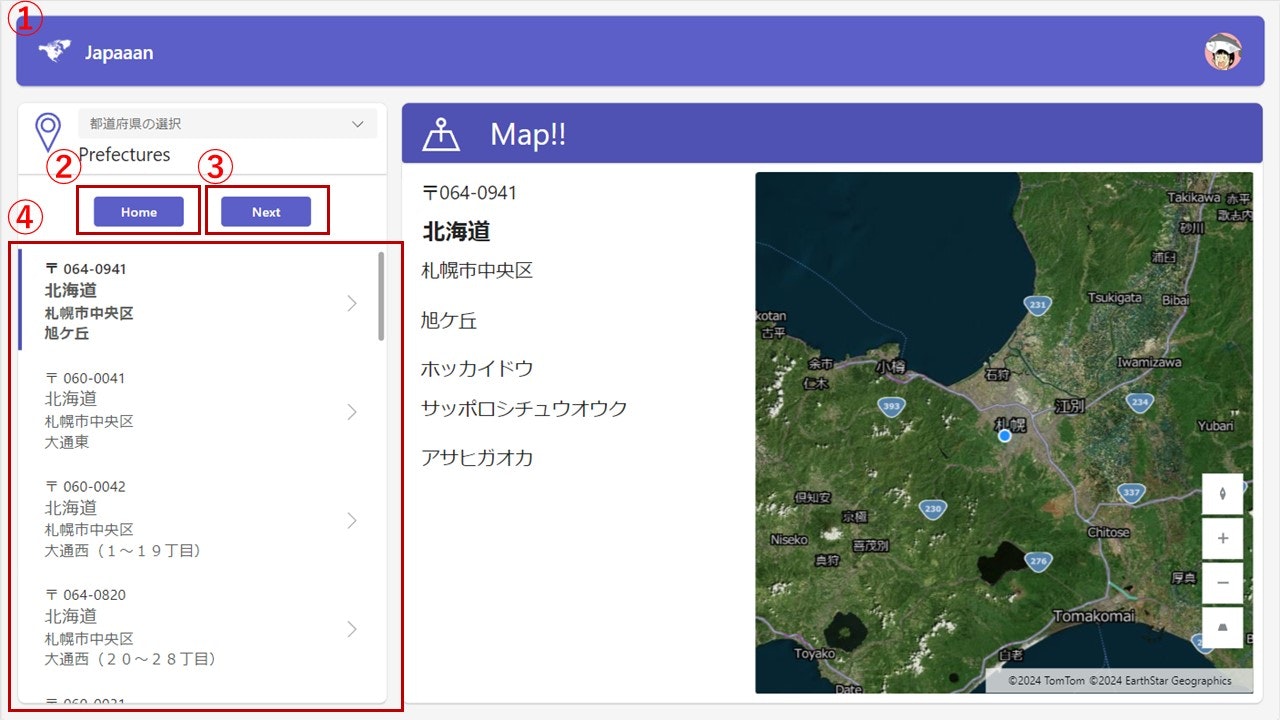Click route 231 shield on map
Viewport: 1280px width, 720px height.
pyautogui.click(x=1038, y=305)
